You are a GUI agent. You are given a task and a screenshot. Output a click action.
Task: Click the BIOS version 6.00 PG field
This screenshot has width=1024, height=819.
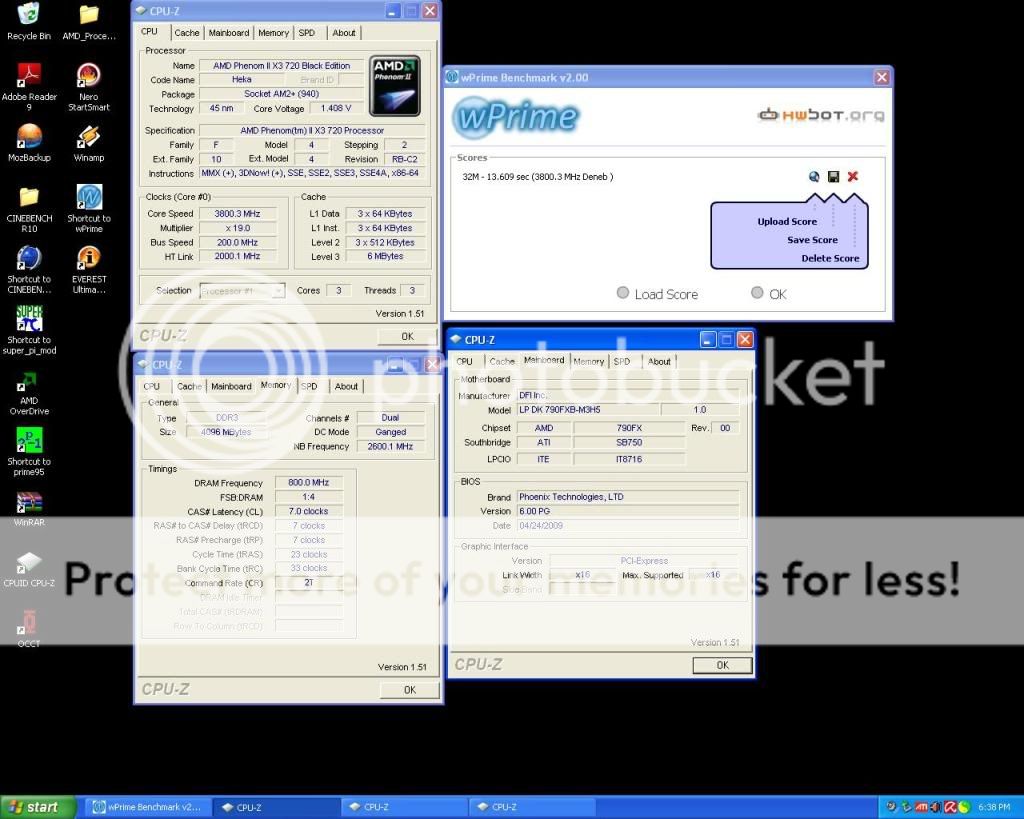tap(628, 511)
